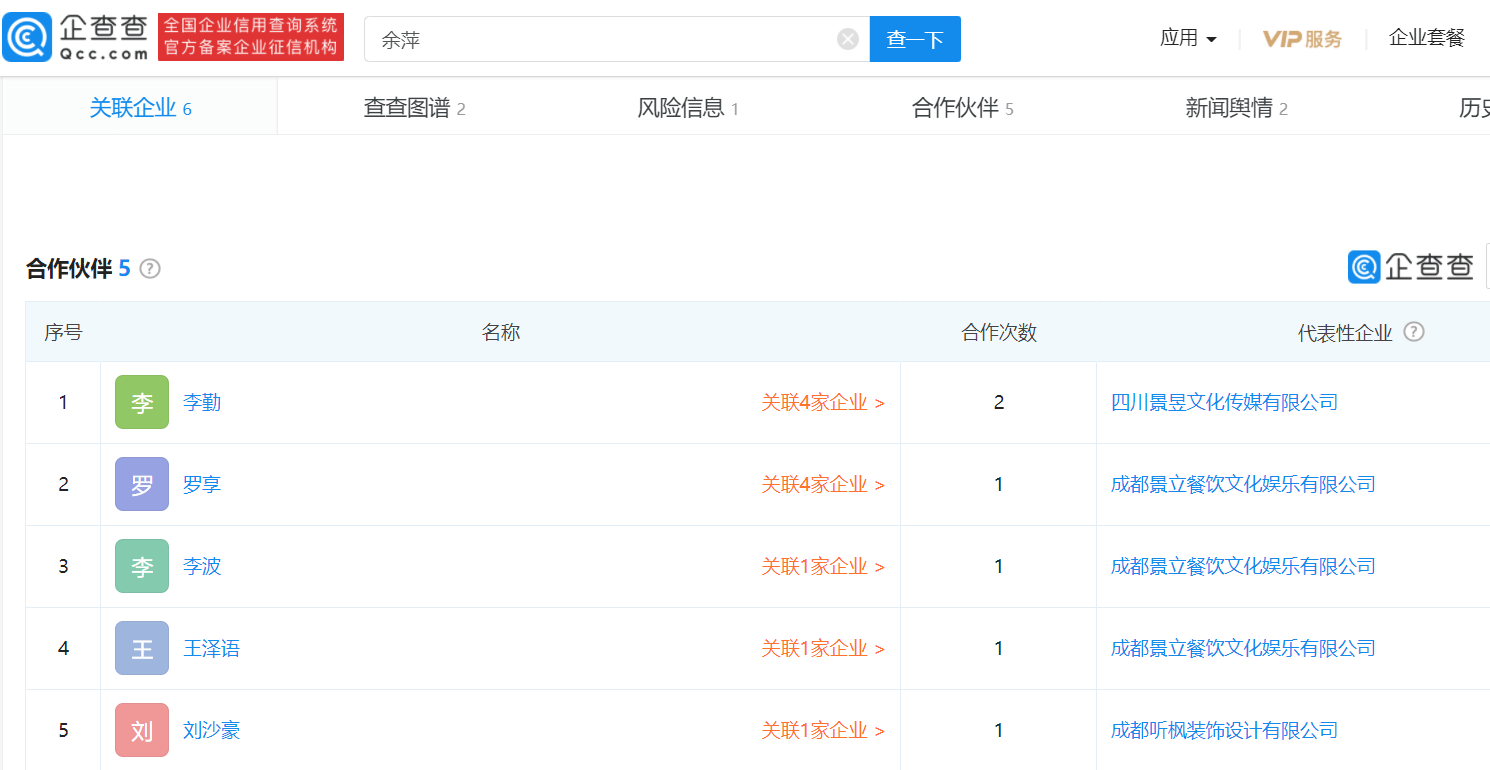Open the 新闻舆情 tab

pos(1236,108)
